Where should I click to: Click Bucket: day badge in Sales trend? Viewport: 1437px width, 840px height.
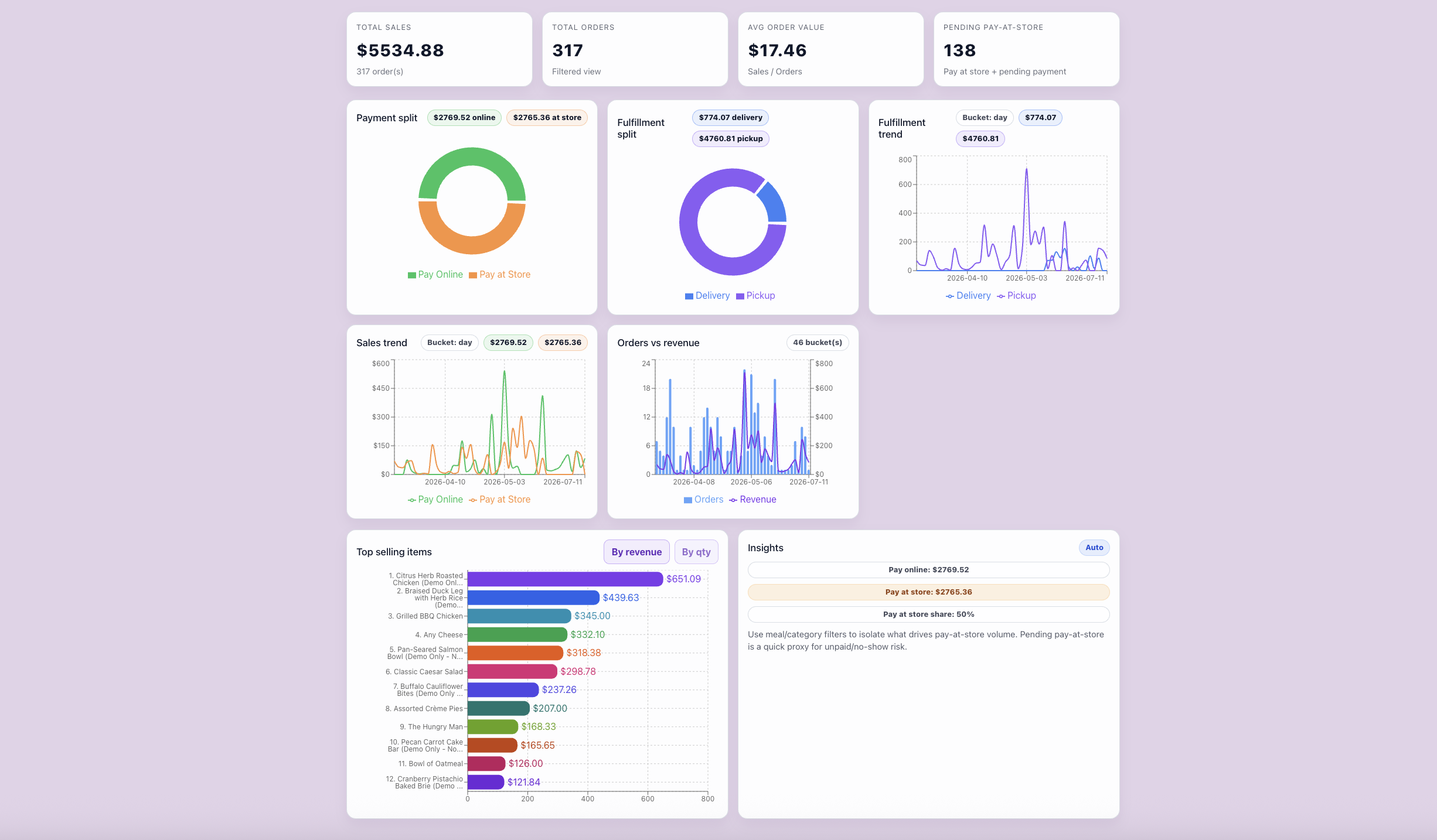pyautogui.click(x=450, y=342)
